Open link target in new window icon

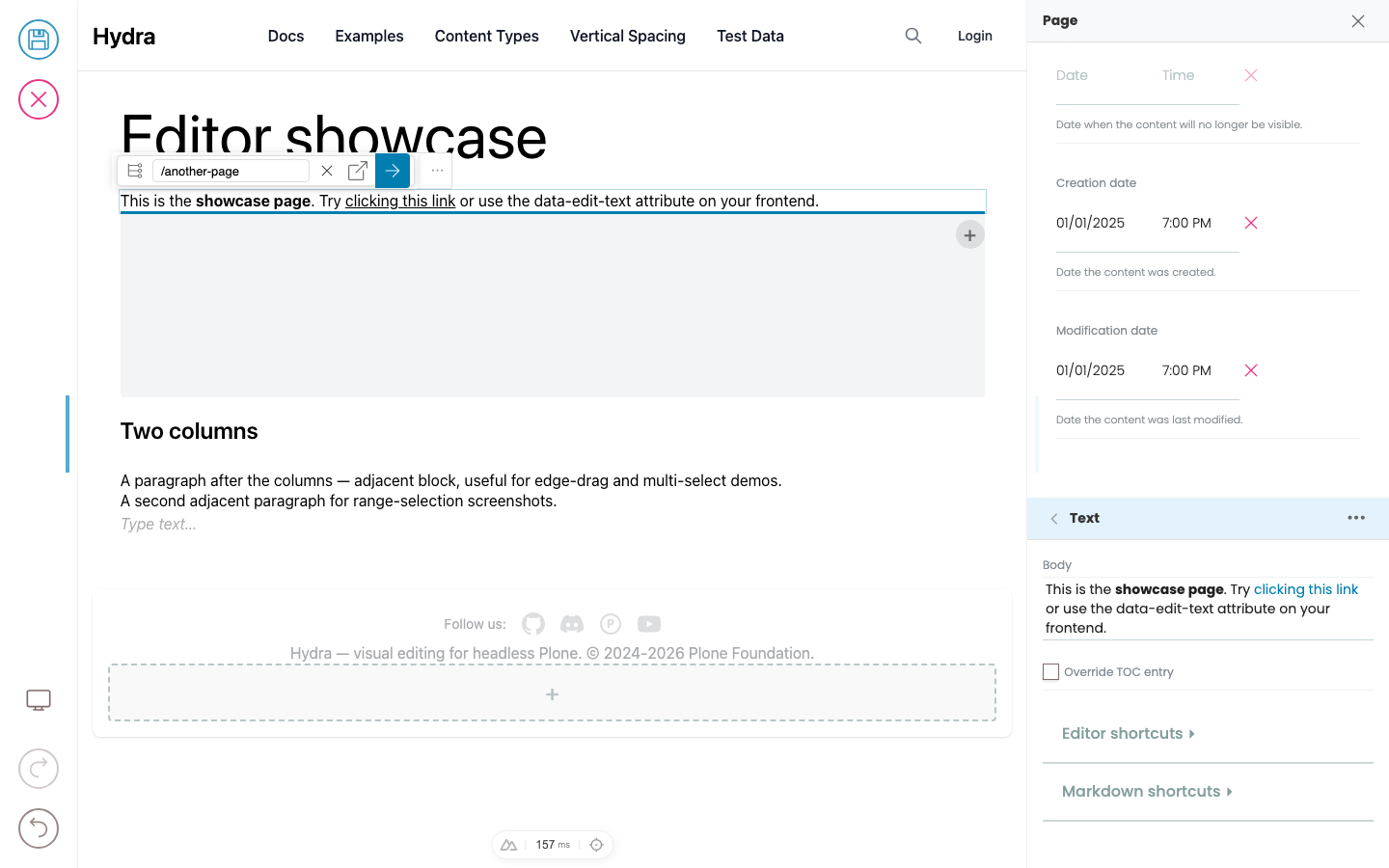358,171
